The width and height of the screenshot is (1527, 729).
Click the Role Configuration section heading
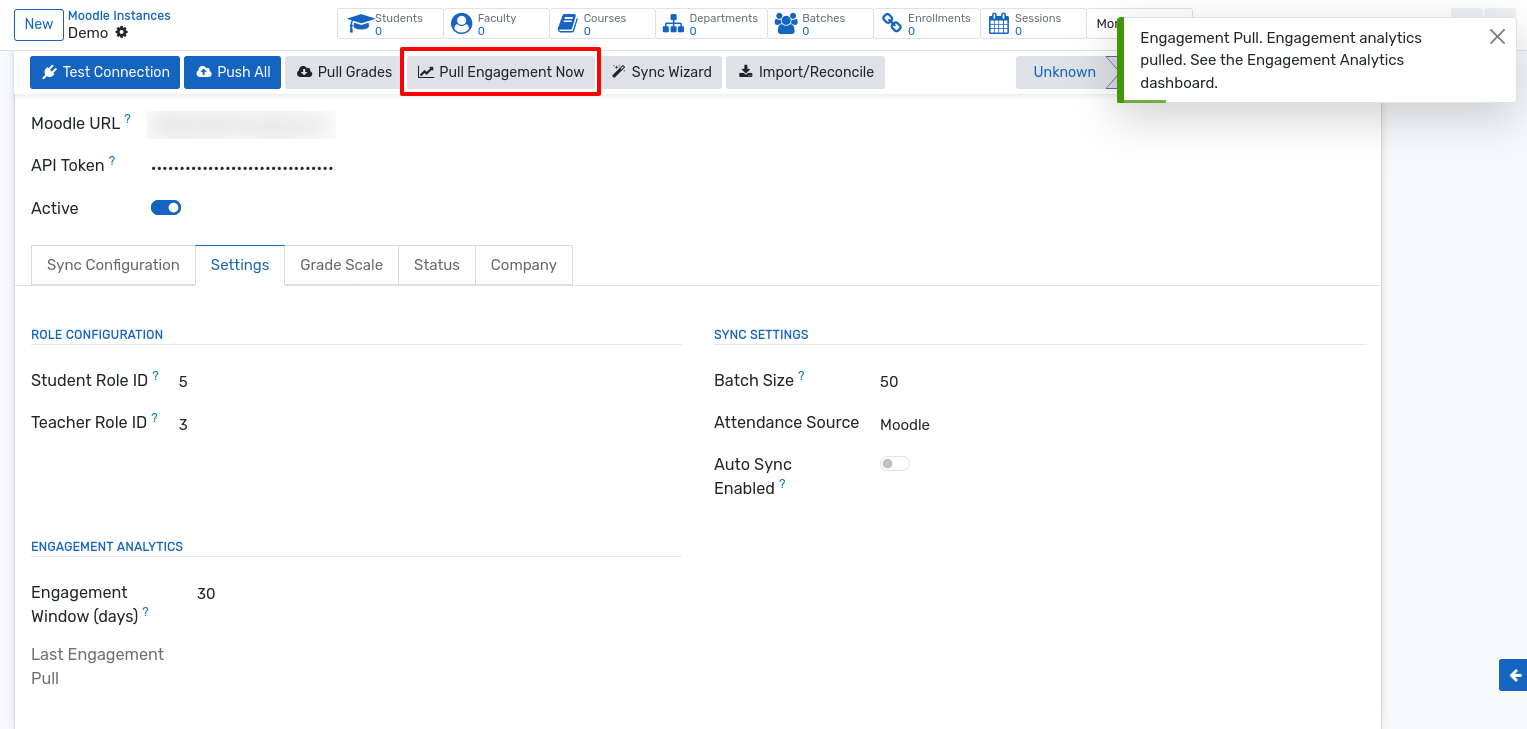coord(97,335)
